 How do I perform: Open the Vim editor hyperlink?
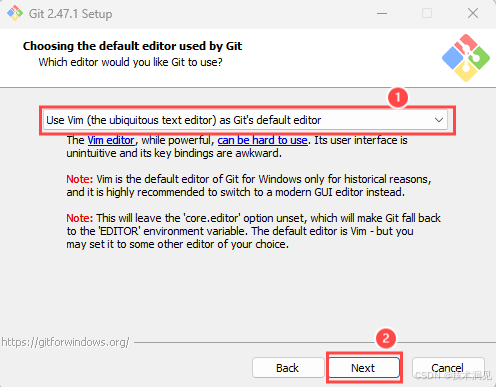[x=111, y=140]
